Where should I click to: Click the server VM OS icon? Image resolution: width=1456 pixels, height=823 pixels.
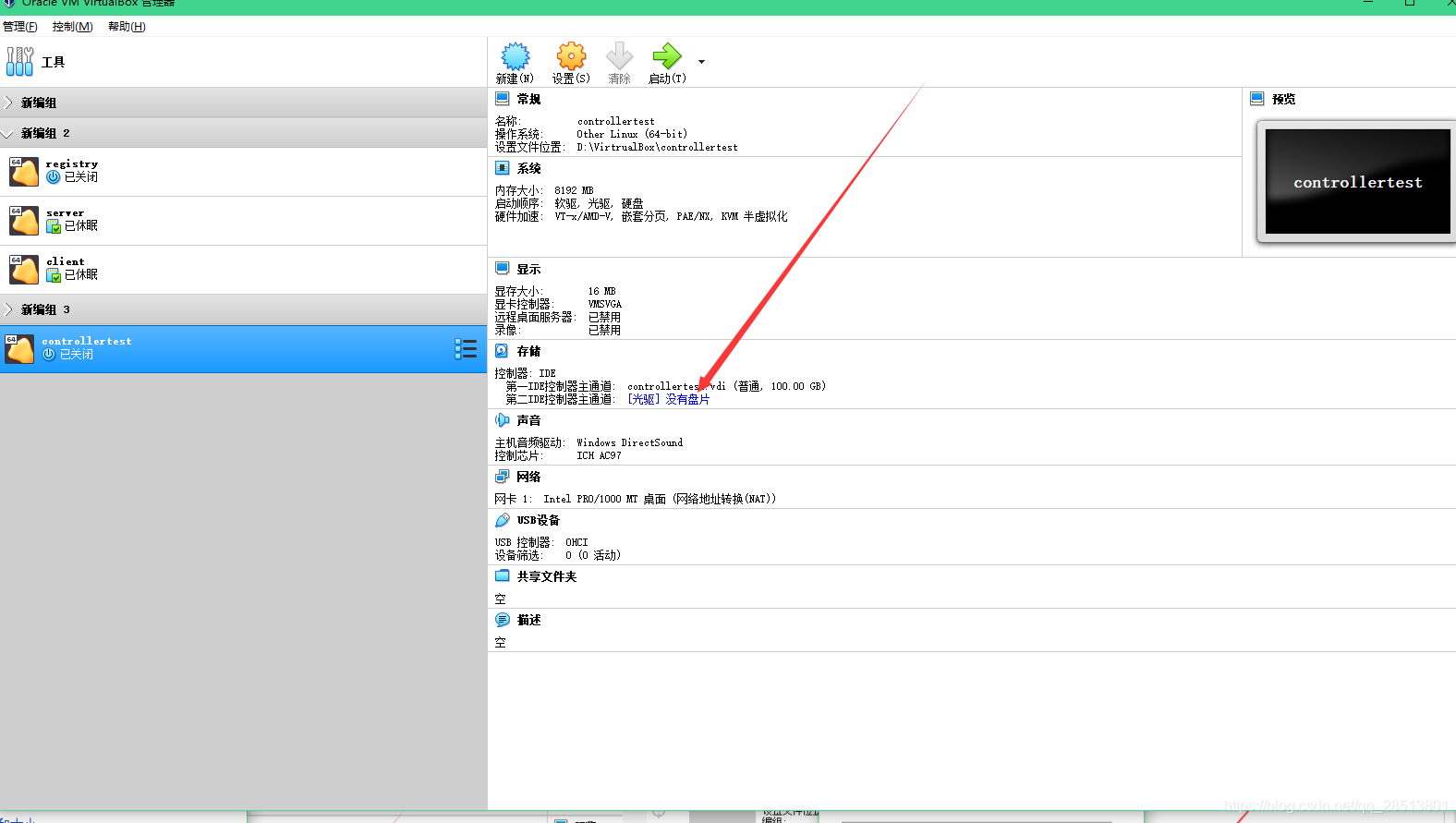pyautogui.click(x=24, y=221)
